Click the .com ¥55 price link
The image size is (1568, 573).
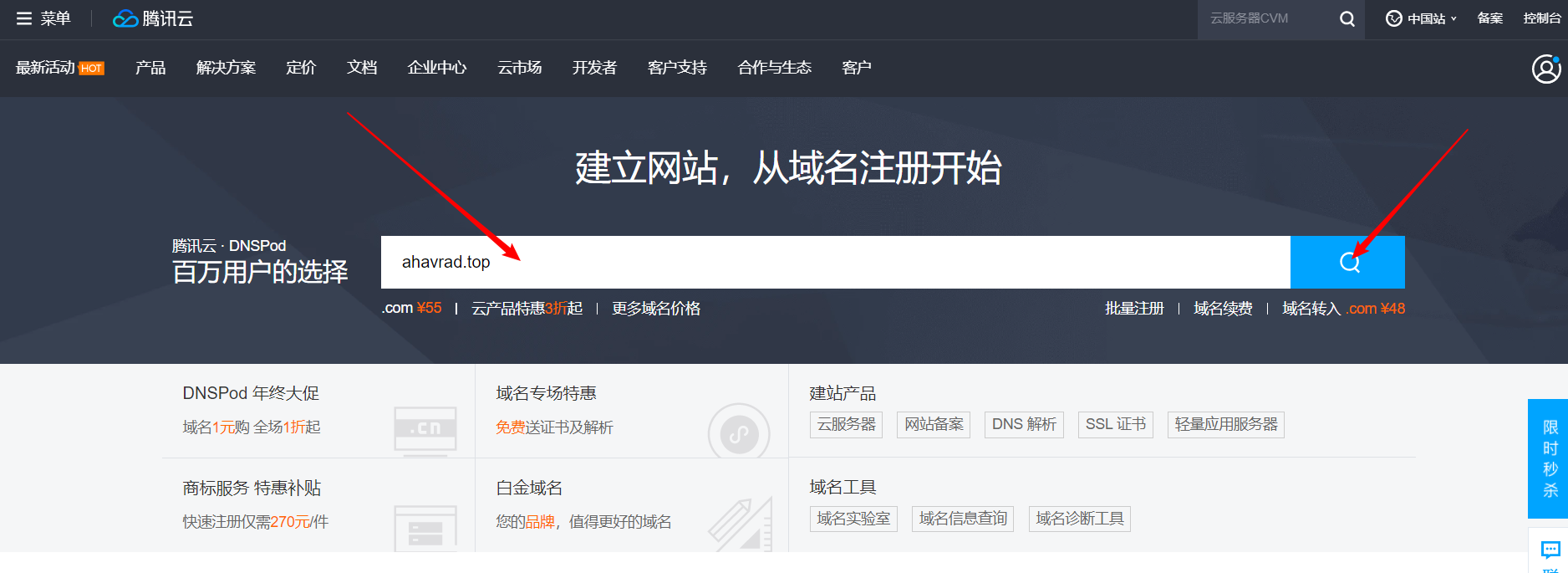[411, 309]
